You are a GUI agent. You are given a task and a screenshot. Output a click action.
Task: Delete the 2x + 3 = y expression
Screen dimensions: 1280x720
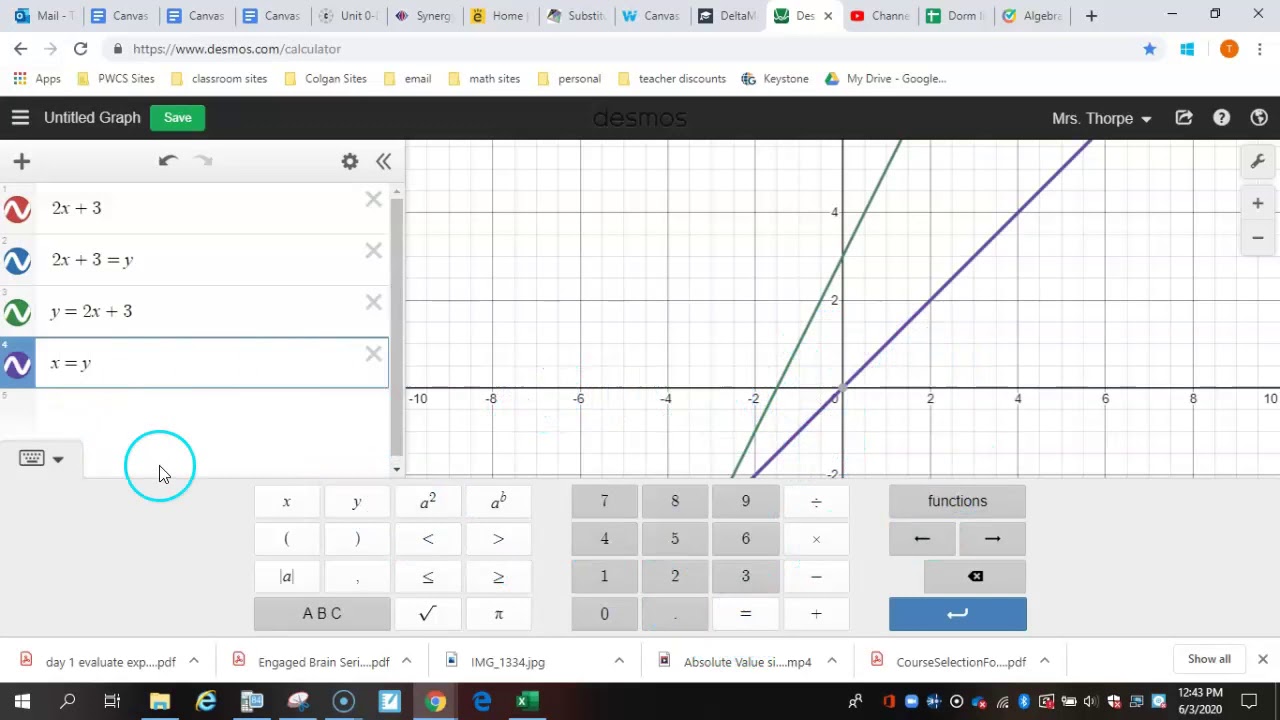374,250
